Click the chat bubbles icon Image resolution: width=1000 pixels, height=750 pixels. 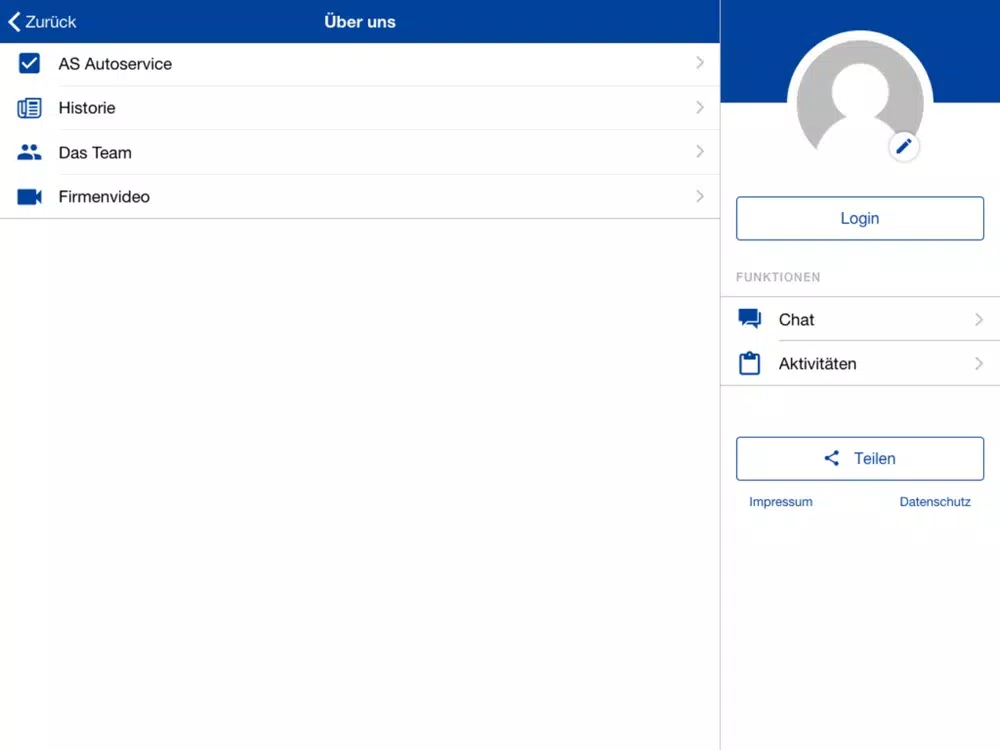coord(749,318)
